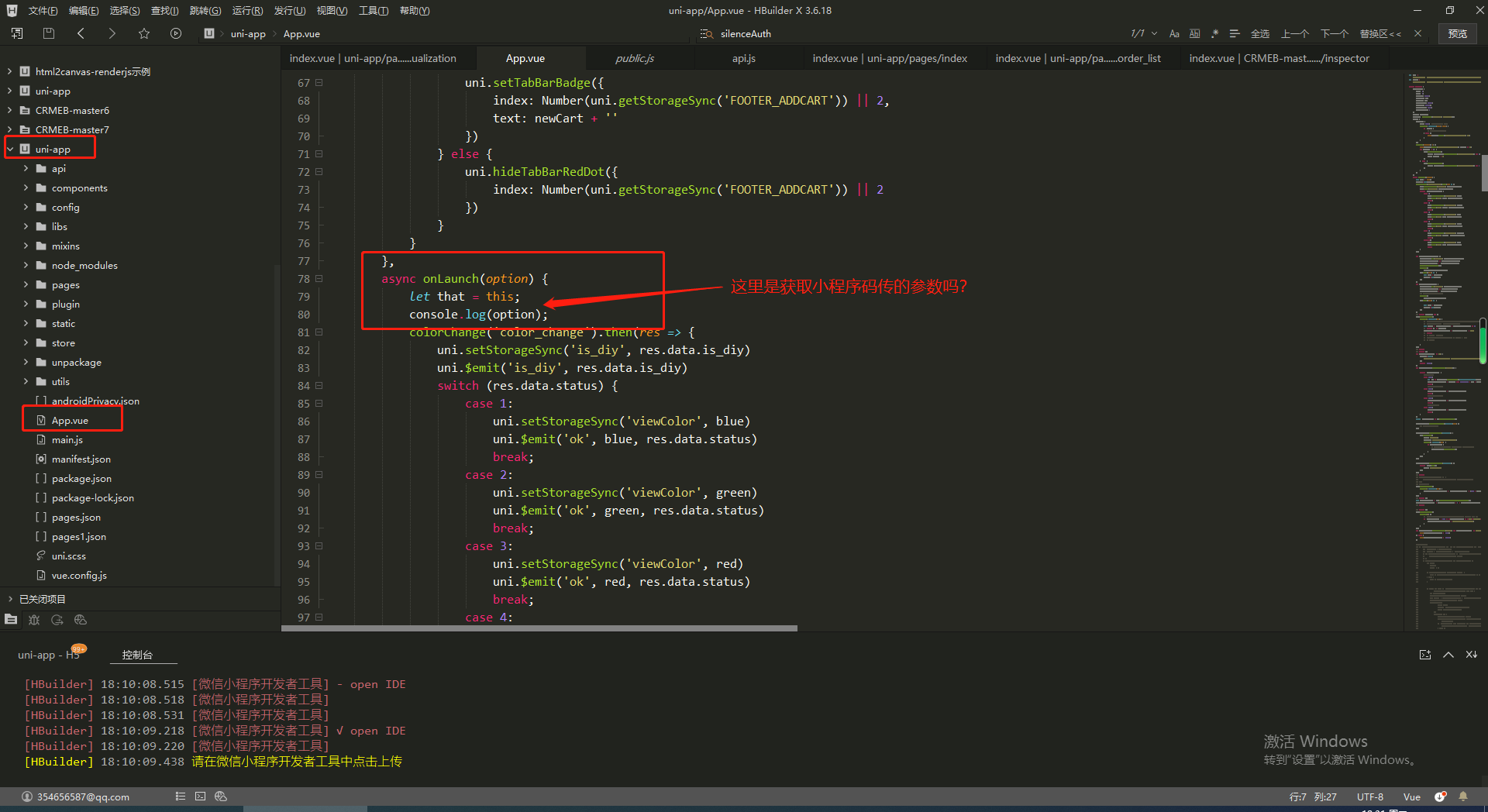Screen dimensions: 1488x812
Task: Select the project manager folder icon at bottom-left
Action: coord(11,620)
